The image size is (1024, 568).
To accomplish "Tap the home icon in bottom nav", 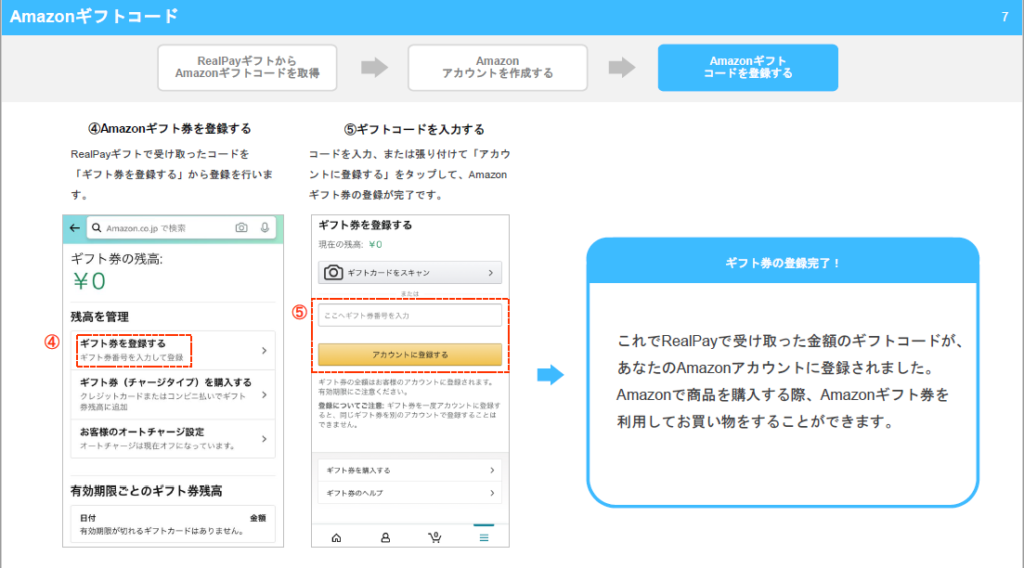I will [x=336, y=538].
